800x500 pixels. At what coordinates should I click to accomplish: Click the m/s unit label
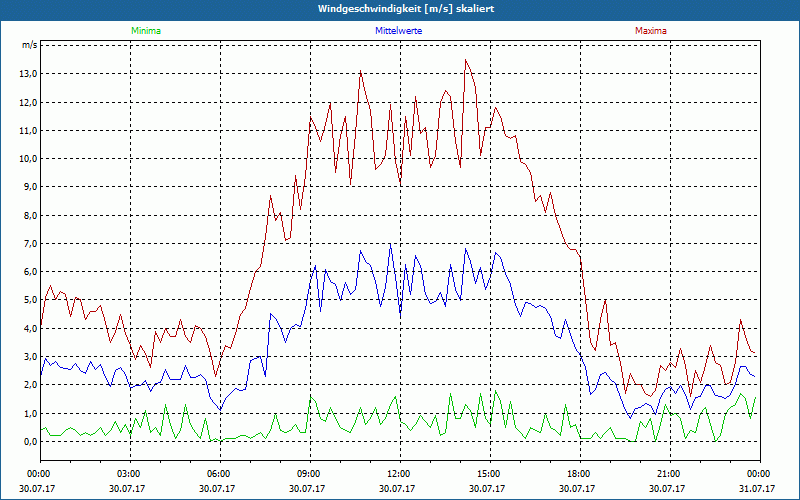tap(30, 45)
